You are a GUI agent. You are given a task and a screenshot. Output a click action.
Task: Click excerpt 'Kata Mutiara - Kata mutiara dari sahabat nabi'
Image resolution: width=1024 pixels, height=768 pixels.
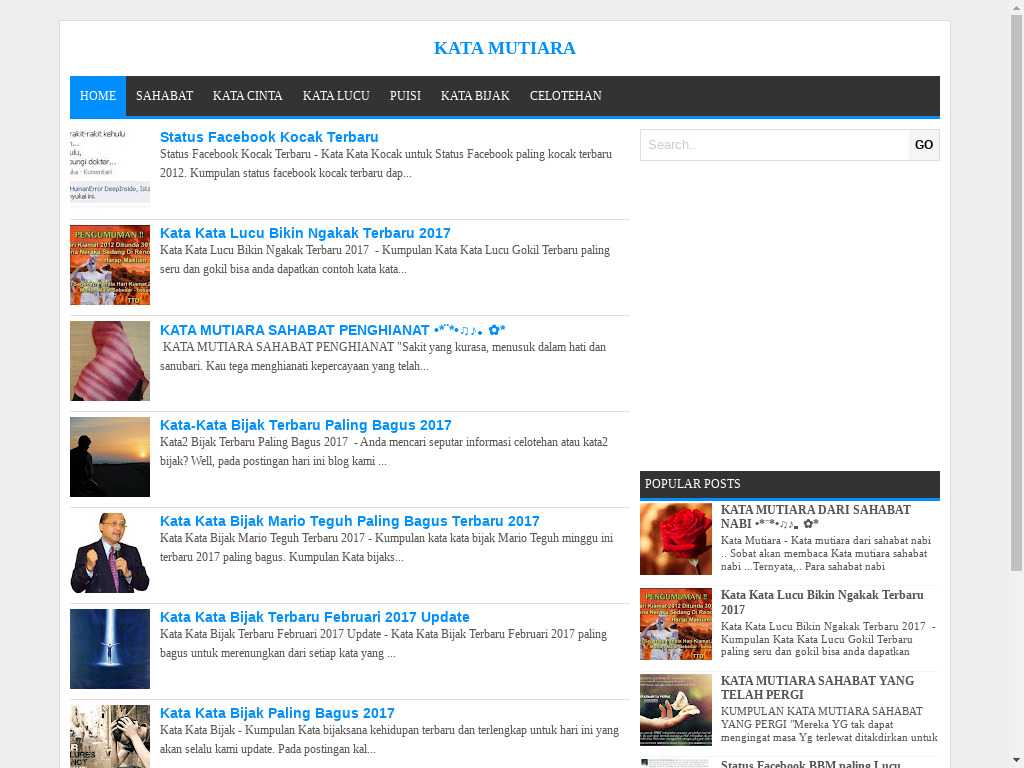point(825,553)
